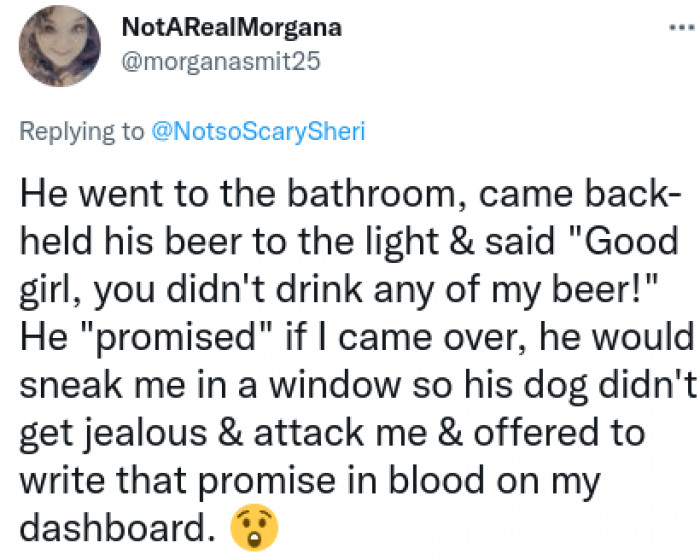Open the three-dot more options menu
Image resolution: width=700 pixels, height=560 pixels.
point(682,27)
